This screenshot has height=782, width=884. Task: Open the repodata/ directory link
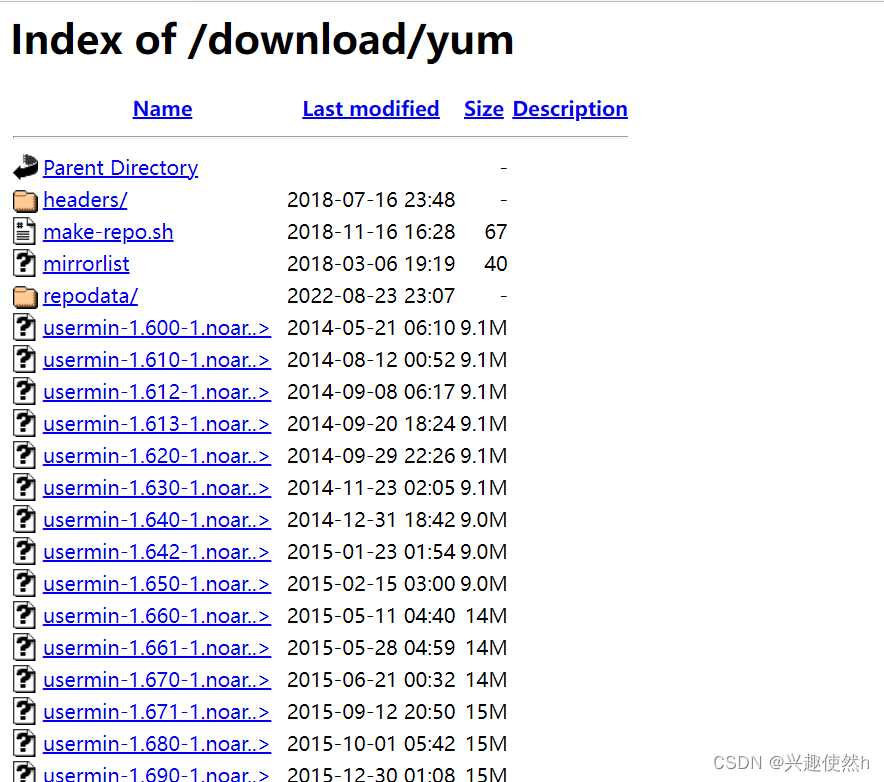pos(90,296)
